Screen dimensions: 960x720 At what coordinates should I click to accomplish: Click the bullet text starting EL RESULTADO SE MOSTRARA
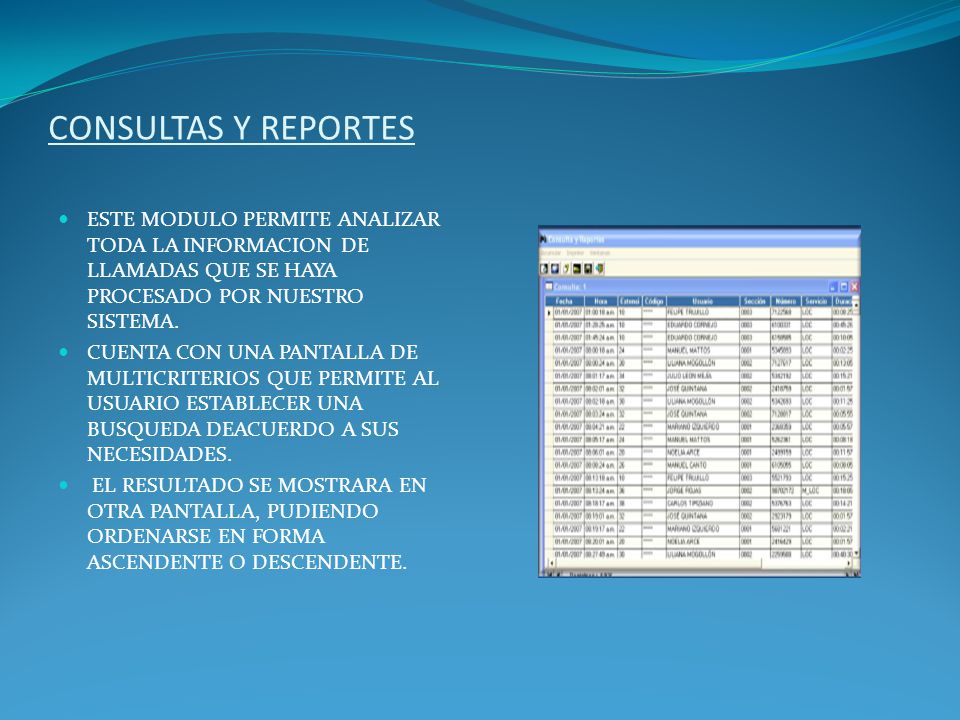257,523
